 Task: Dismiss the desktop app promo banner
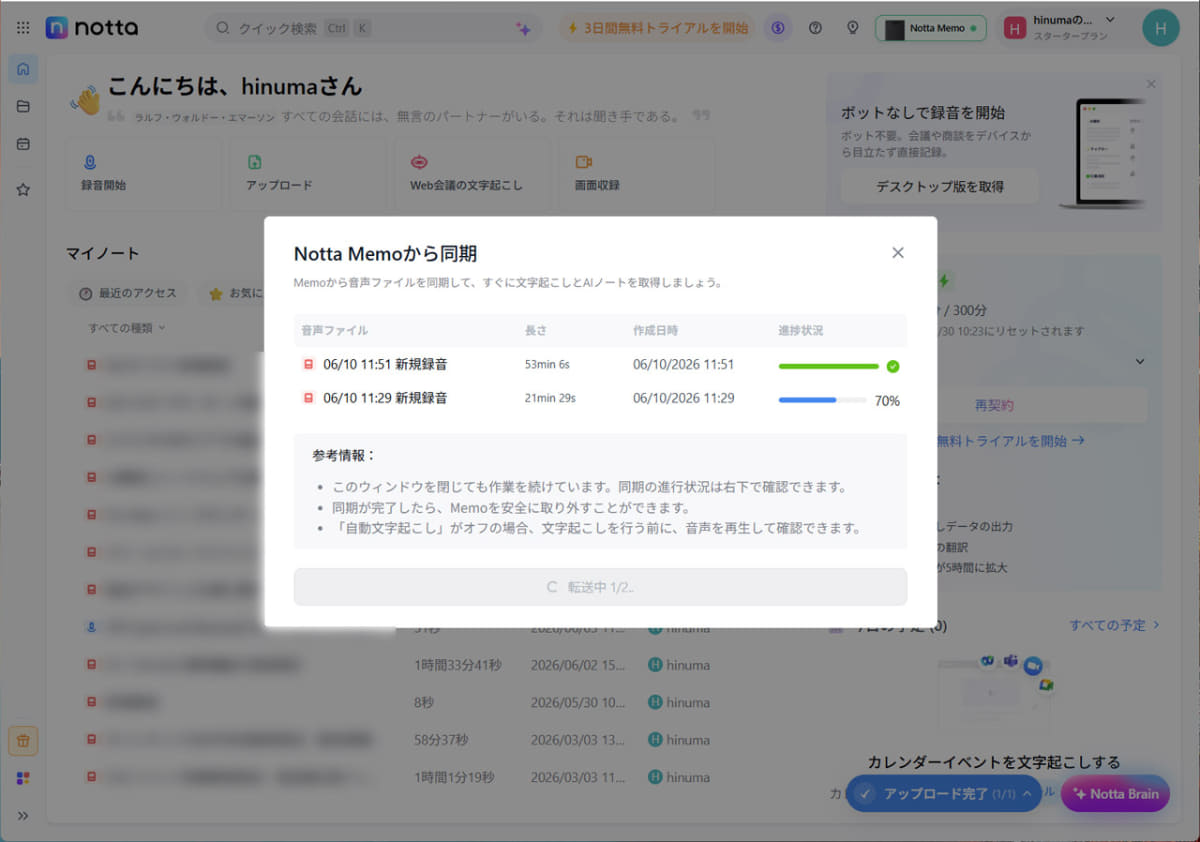pos(1151,84)
